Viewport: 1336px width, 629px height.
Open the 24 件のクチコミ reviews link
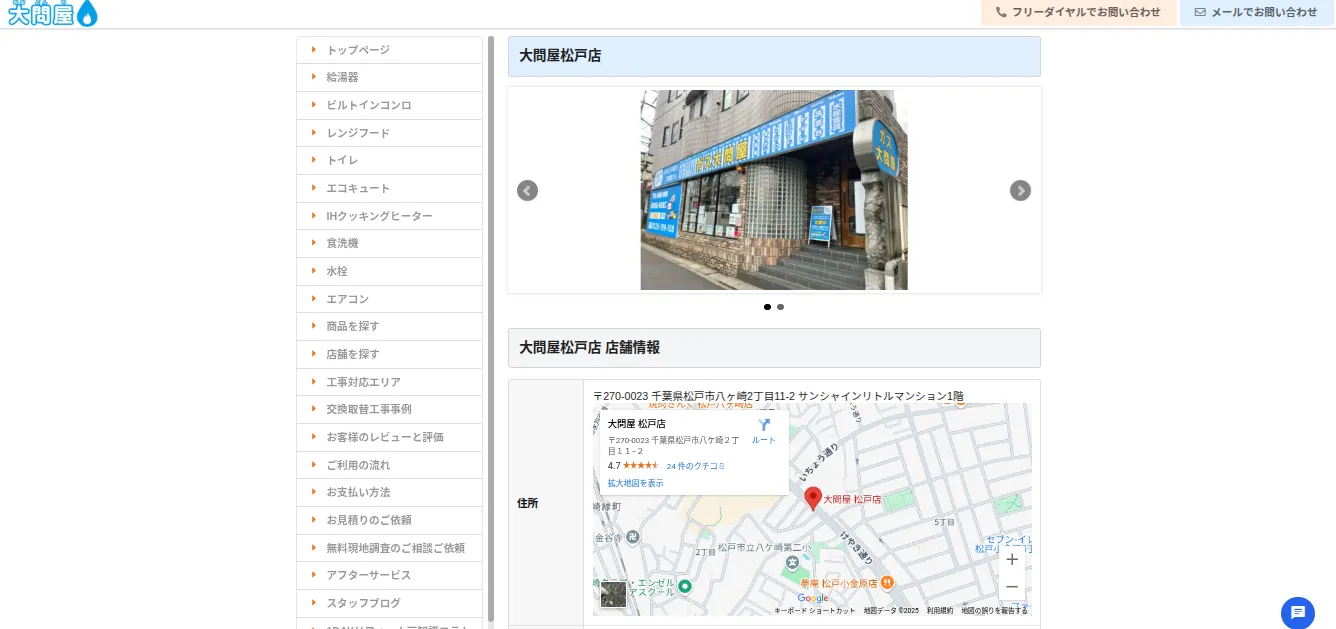(x=695, y=466)
